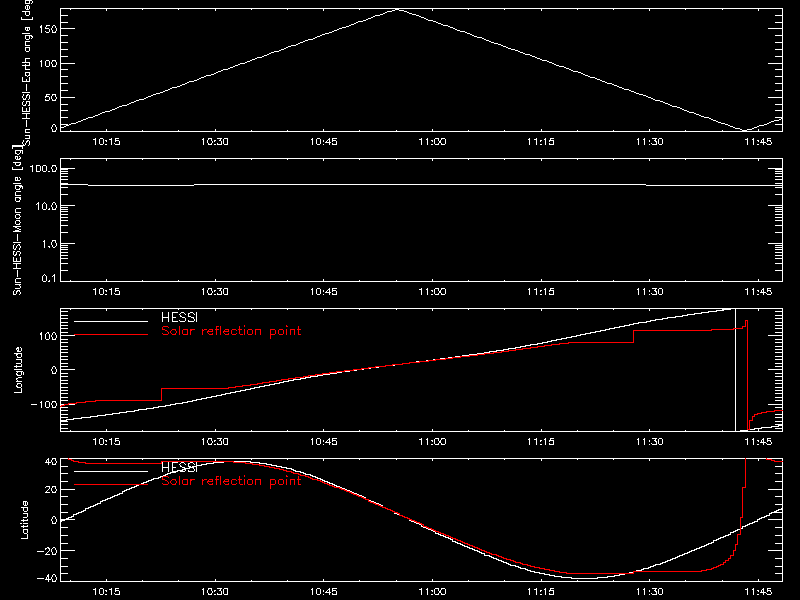Click the 10.0 tick on Moon angle plot
This screenshot has height=600, width=800.
(46, 206)
